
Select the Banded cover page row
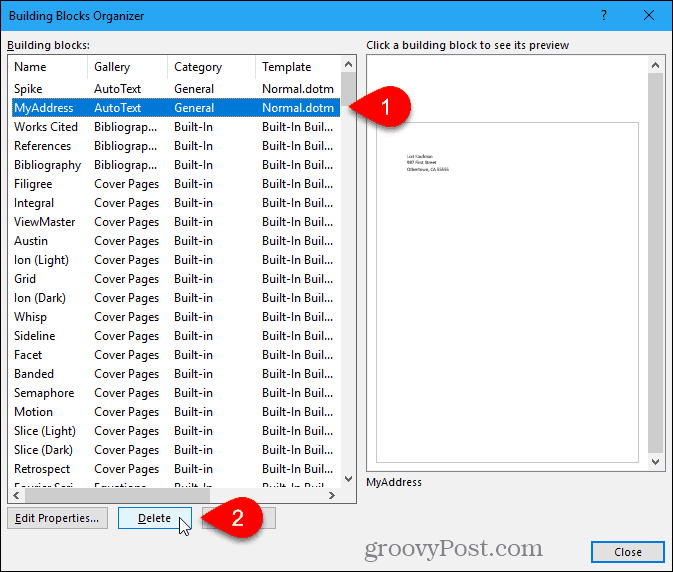pos(176,374)
